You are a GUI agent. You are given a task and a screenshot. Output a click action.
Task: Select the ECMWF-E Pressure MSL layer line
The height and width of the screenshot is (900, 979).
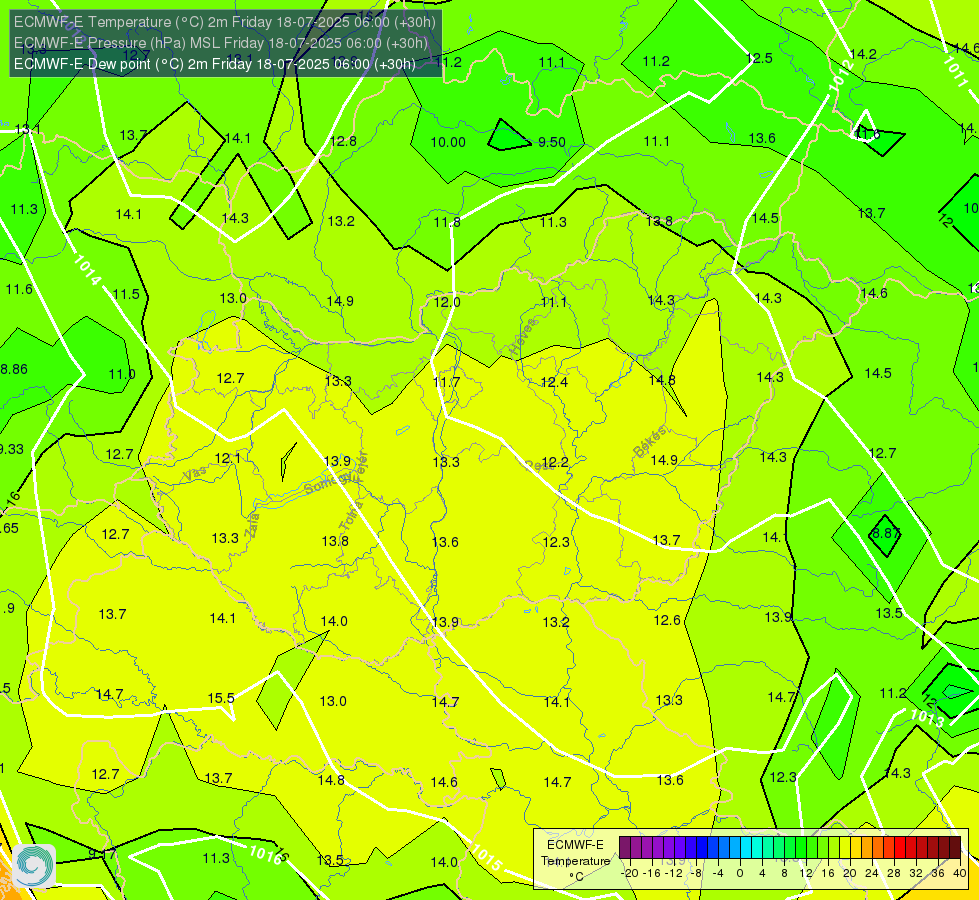click(x=221, y=43)
